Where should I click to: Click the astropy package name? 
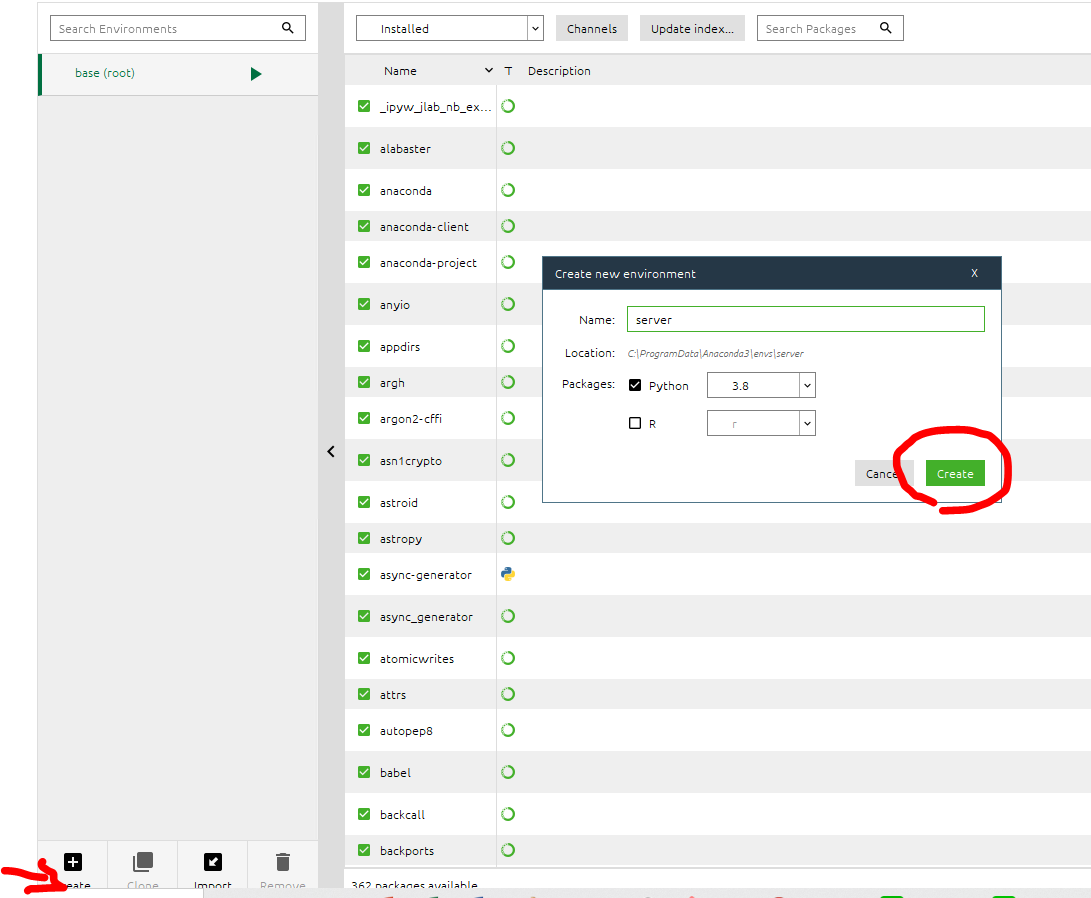click(401, 539)
